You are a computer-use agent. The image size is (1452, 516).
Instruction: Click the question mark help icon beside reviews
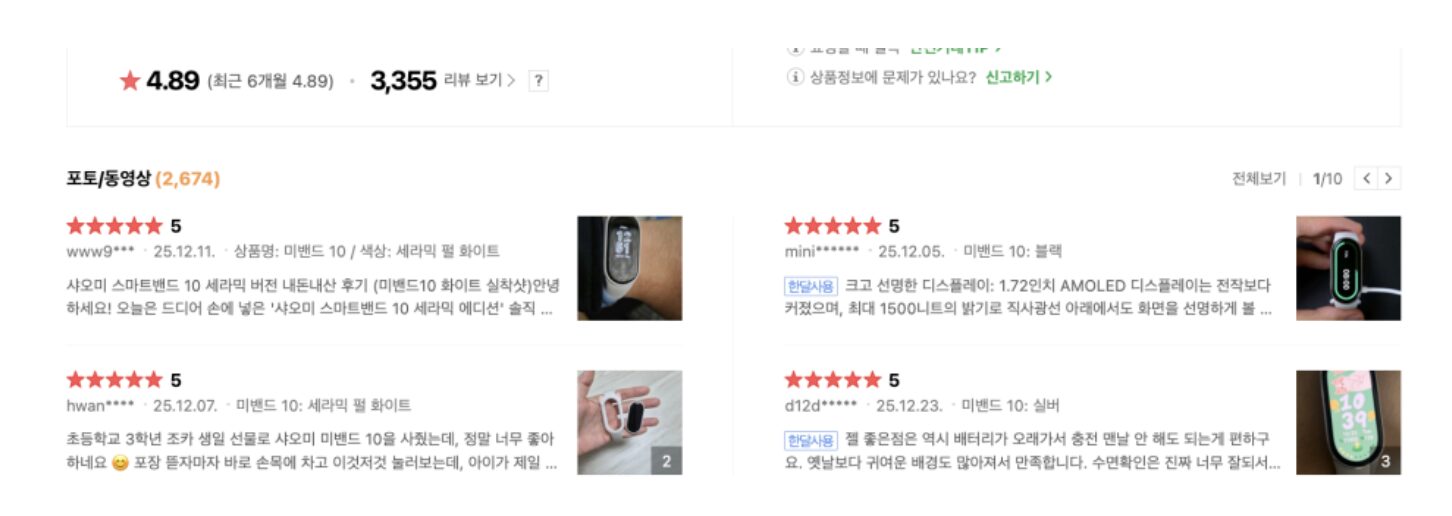[x=538, y=81]
